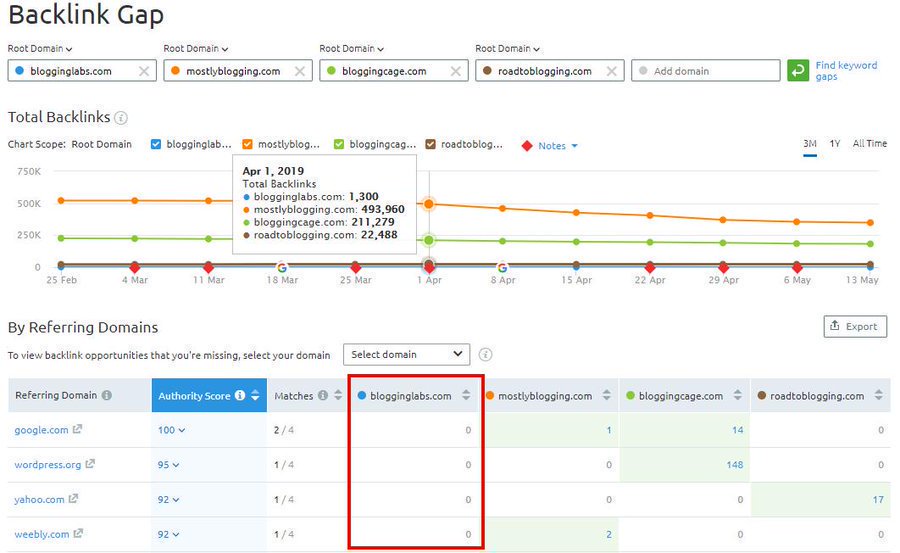The height and width of the screenshot is (553, 900).
Task: Sort blogginglabs.com column arrows
Action: (466, 395)
